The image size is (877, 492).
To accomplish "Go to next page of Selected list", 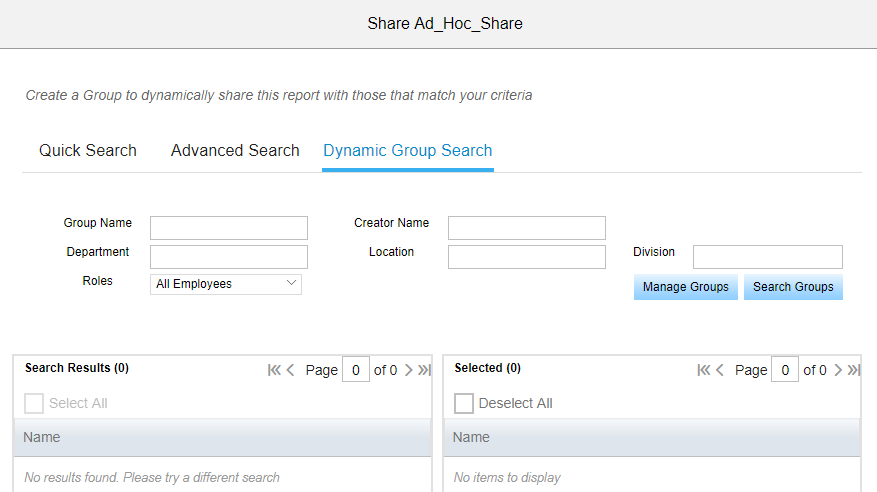I will click(838, 370).
